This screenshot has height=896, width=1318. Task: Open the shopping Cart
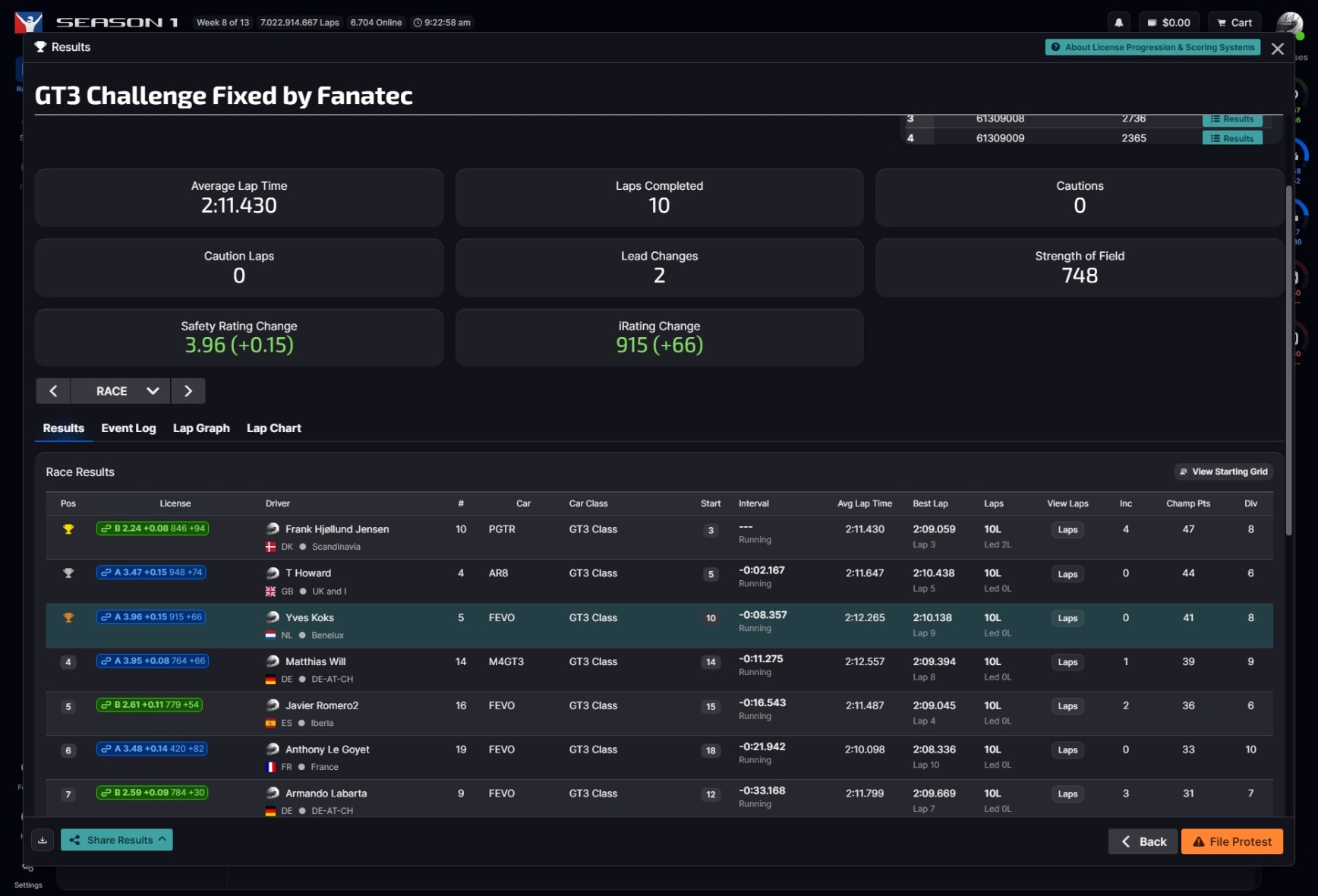1234,23
